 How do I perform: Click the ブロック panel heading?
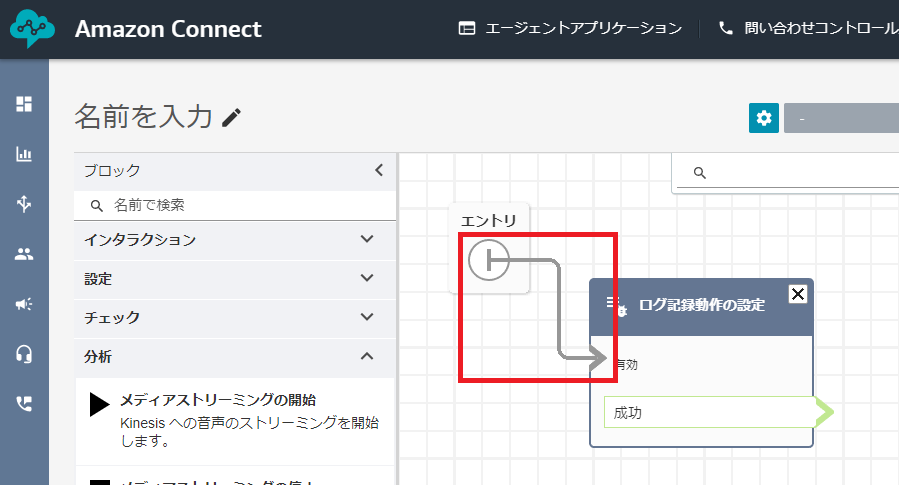[x=112, y=170]
